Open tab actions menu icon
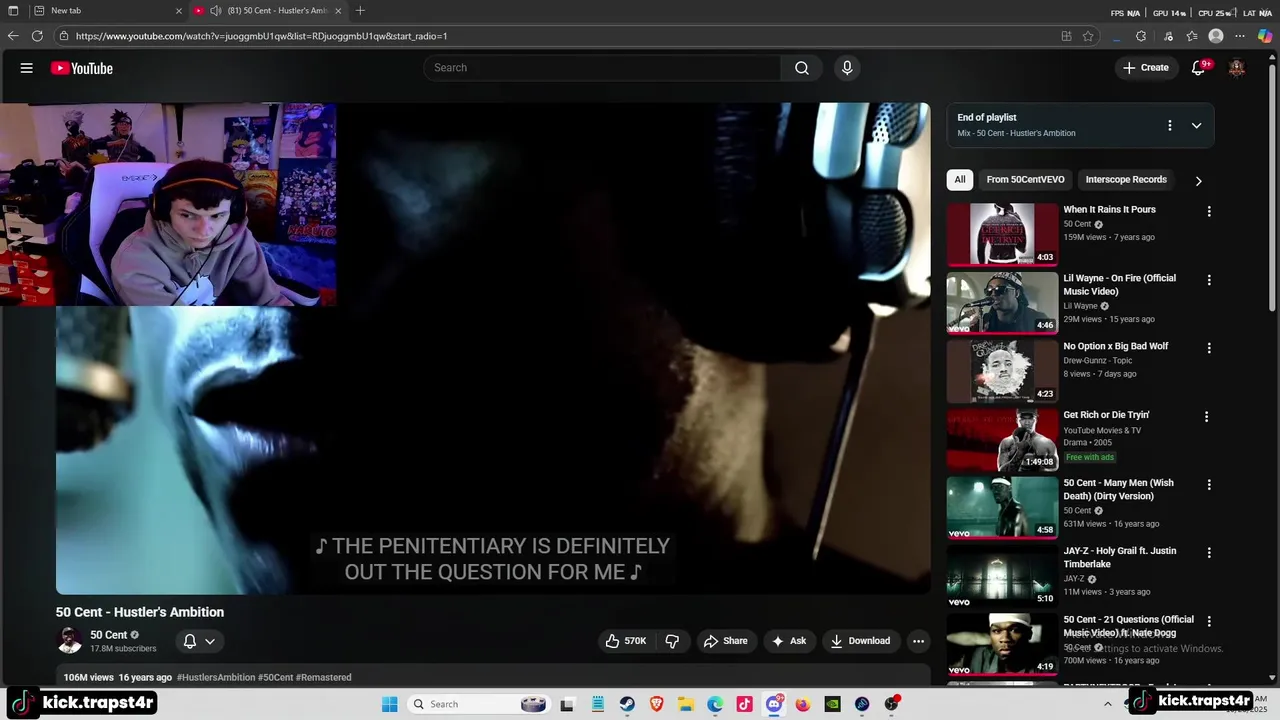Image resolution: width=1280 pixels, height=720 pixels. pyautogui.click(x=13, y=11)
